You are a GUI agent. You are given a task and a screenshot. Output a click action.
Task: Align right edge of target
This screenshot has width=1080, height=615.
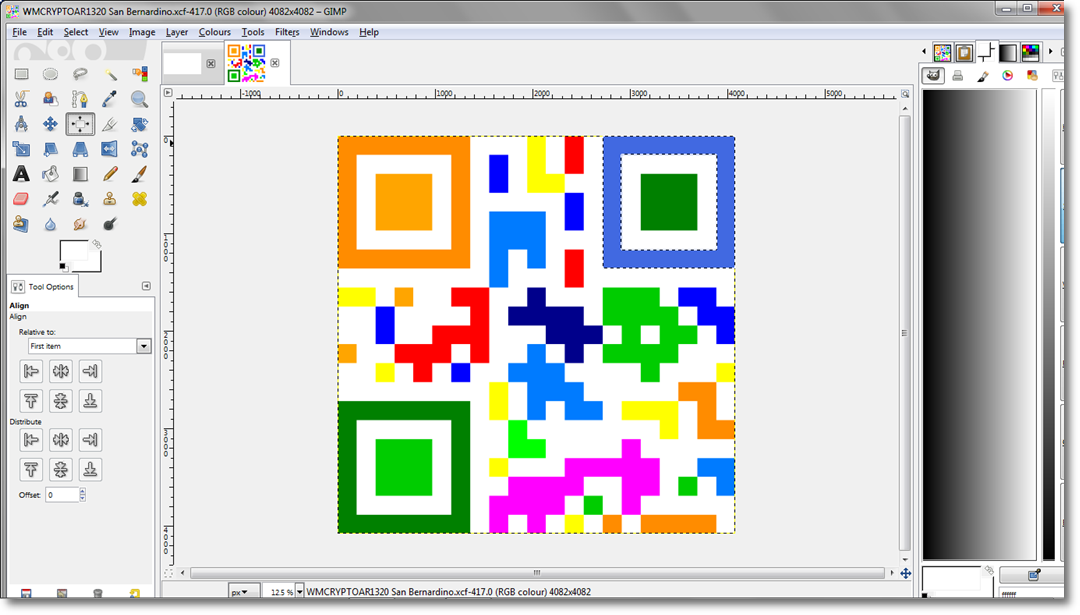tap(90, 371)
